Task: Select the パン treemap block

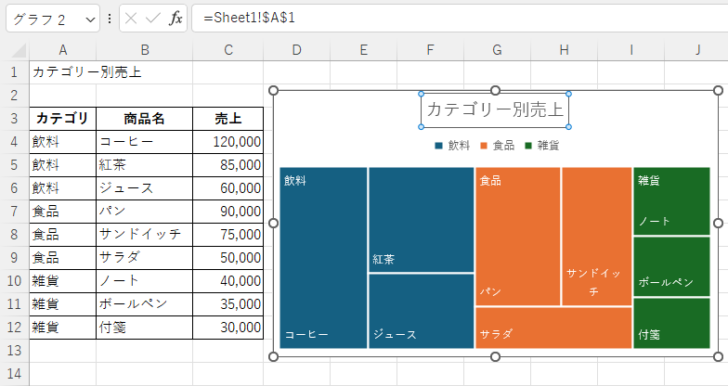Action: point(518,236)
